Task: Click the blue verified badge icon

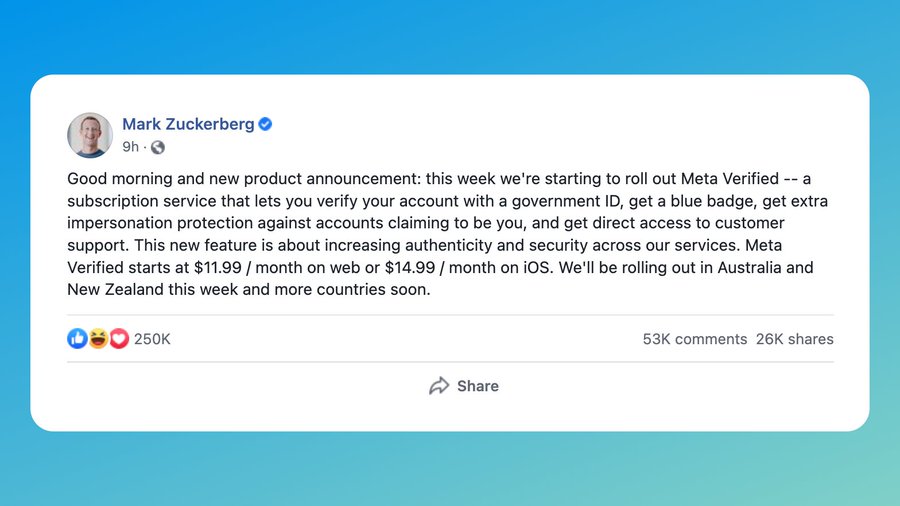Action: click(x=265, y=124)
